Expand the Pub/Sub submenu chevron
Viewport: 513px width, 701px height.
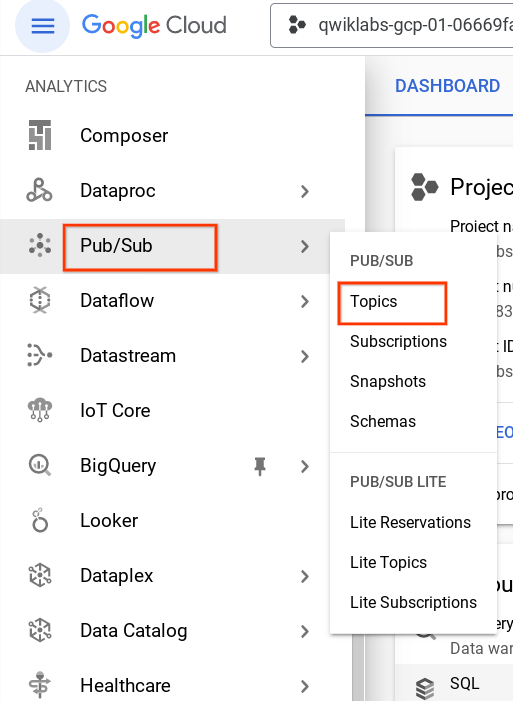305,246
